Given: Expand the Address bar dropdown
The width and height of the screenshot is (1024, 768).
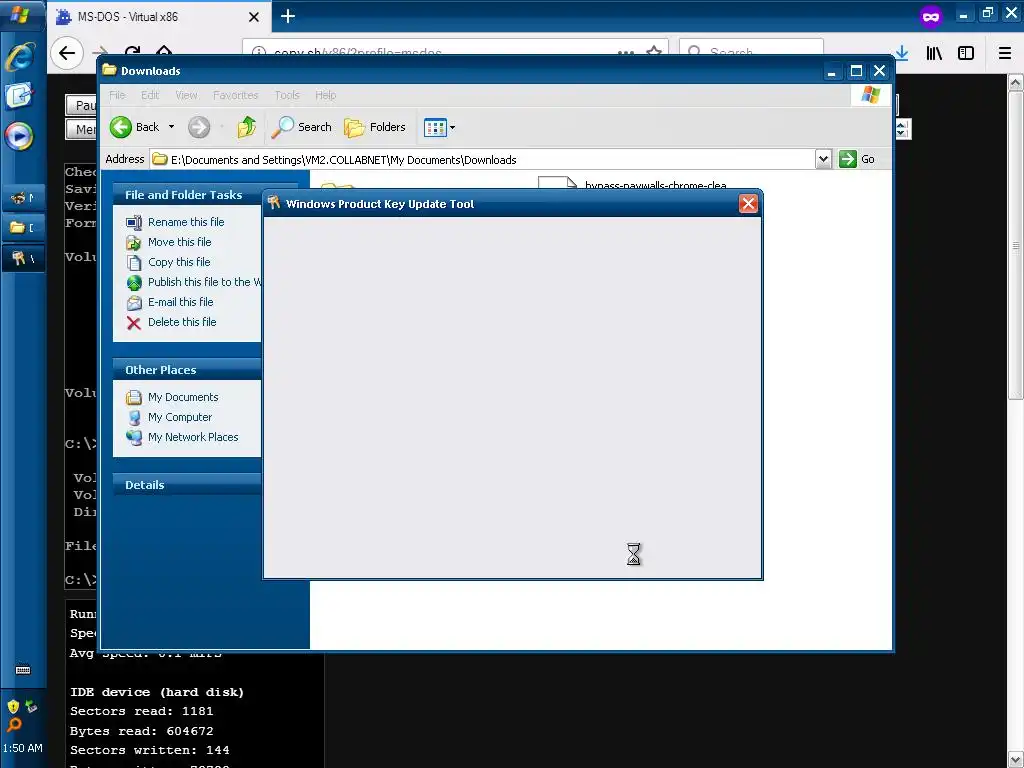Looking at the screenshot, I should [823, 159].
